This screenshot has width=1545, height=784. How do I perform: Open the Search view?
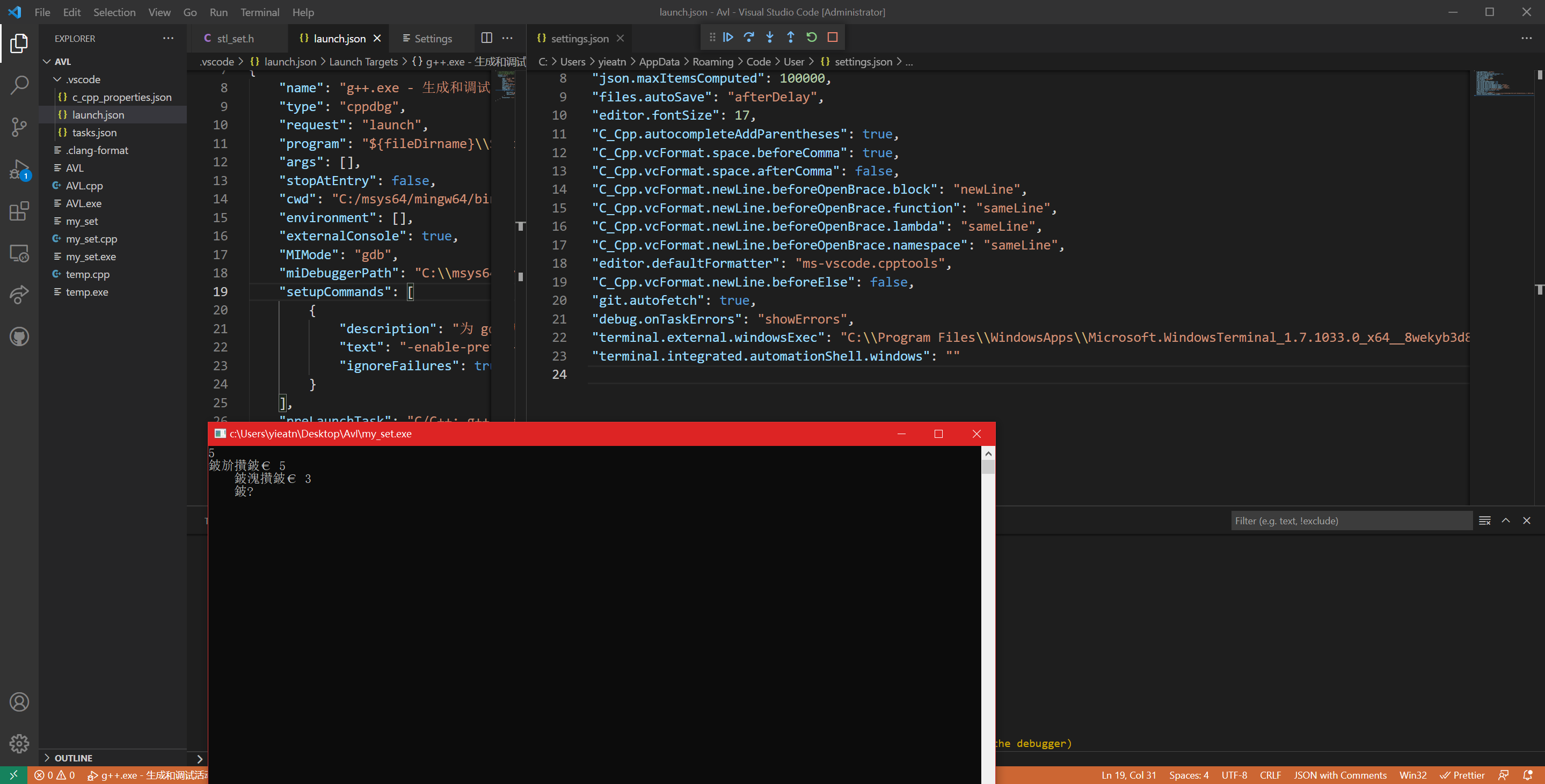pyautogui.click(x=19, y=85)
